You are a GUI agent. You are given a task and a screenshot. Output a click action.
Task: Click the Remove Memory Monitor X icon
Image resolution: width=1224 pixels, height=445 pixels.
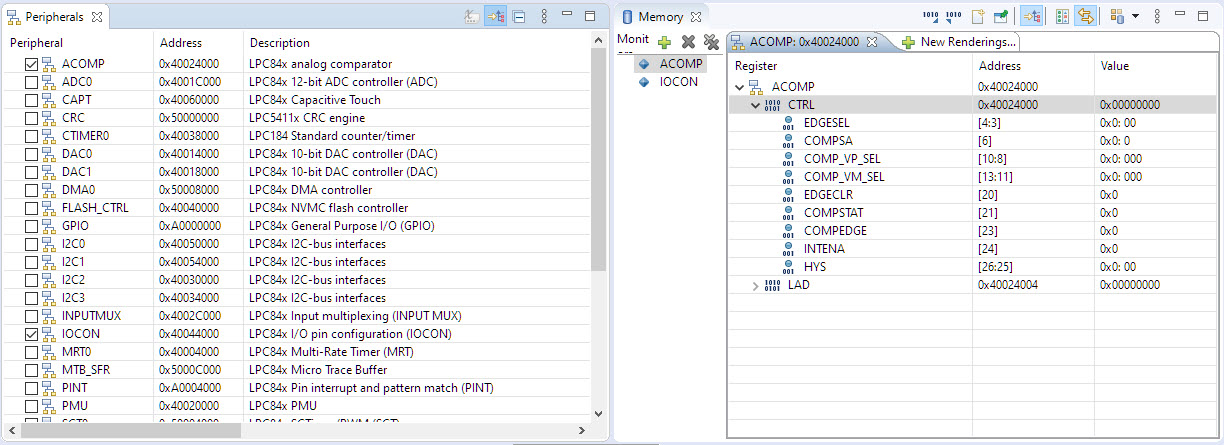(x=688, y=41)
